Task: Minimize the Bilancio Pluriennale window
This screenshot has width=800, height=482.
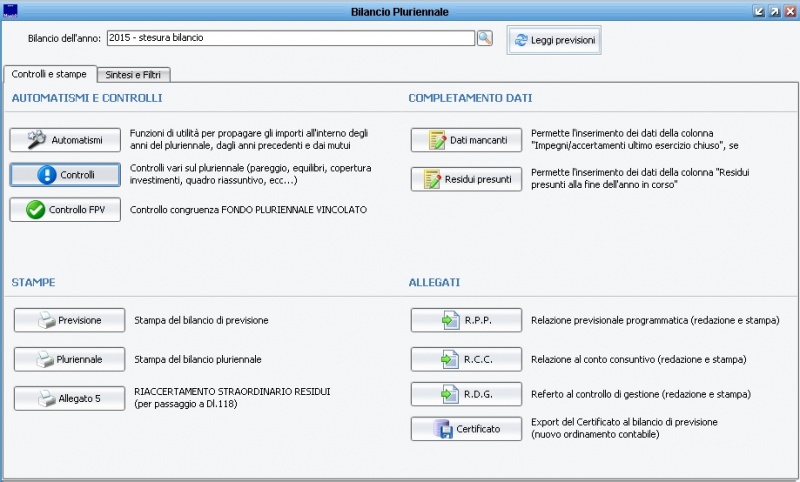Action: tap(758, 11)
